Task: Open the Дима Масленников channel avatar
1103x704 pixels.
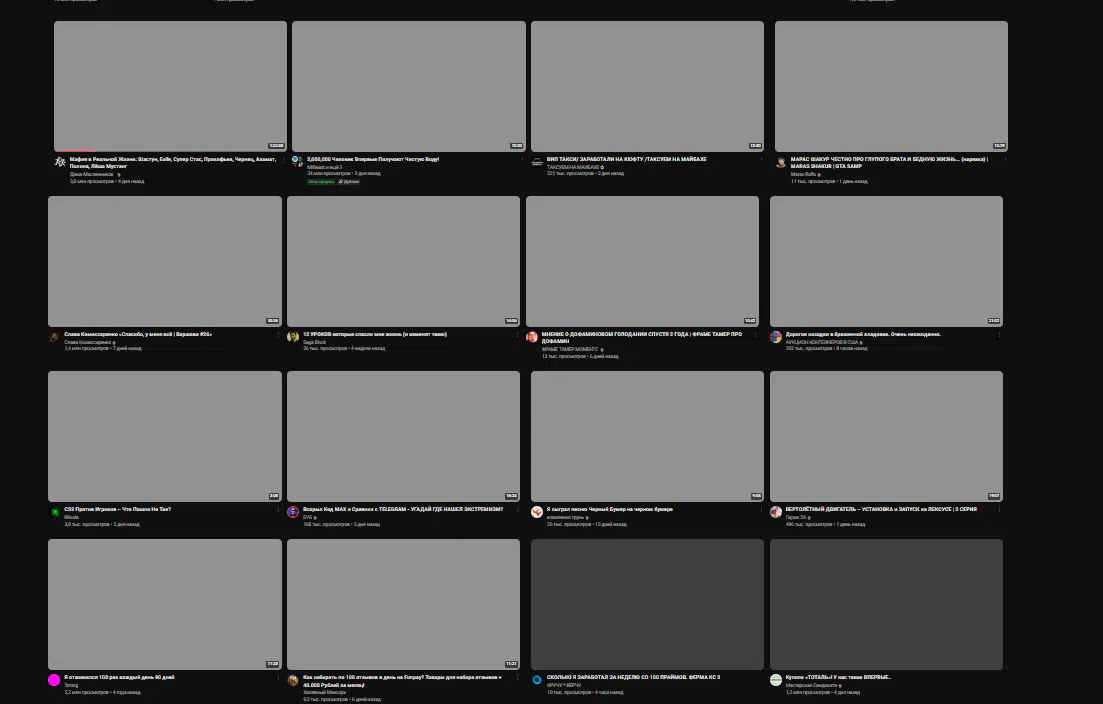Action: tap(60, 162)
